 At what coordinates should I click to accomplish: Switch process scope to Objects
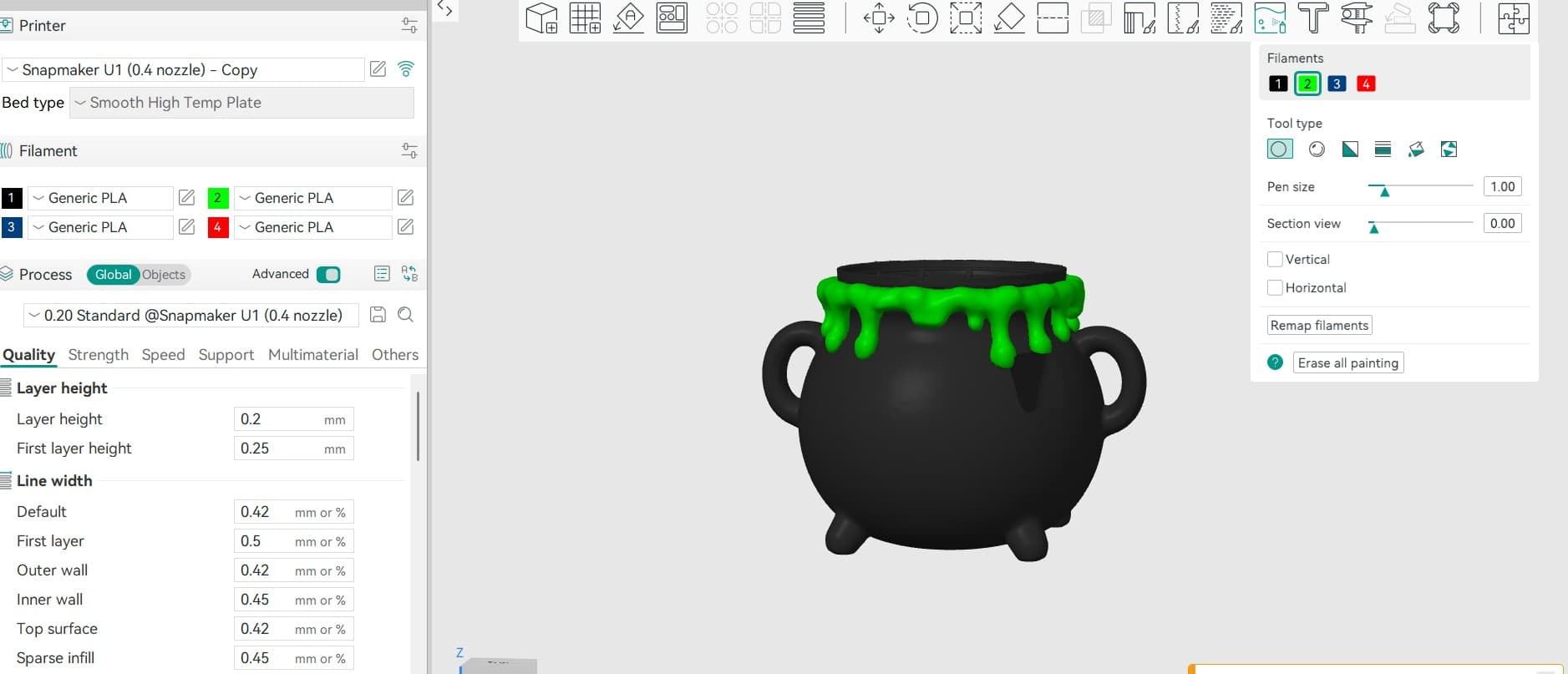[x=164, y=275]
